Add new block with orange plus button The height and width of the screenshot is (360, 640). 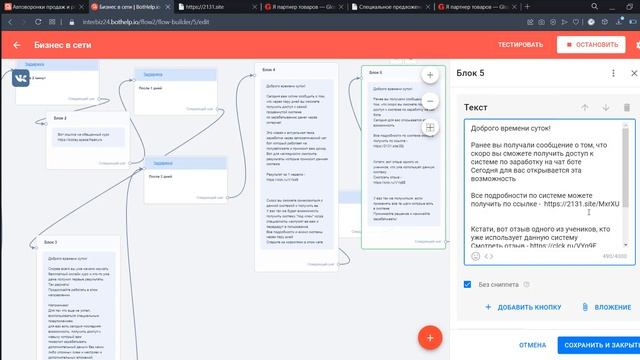pyautogui.click(x=430, y=338)
